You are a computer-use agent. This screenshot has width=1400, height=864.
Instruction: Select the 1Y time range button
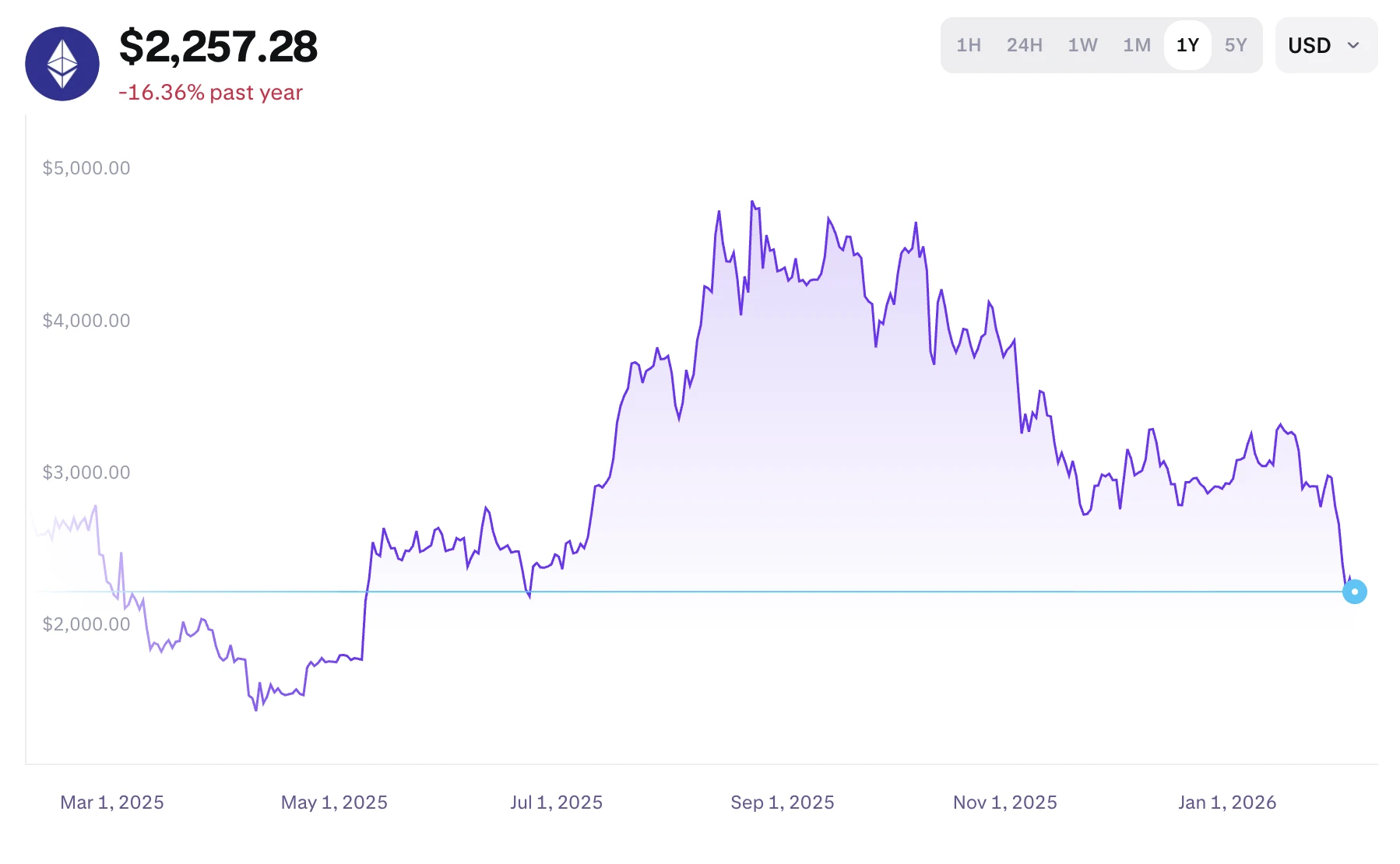pos(1187,45)
